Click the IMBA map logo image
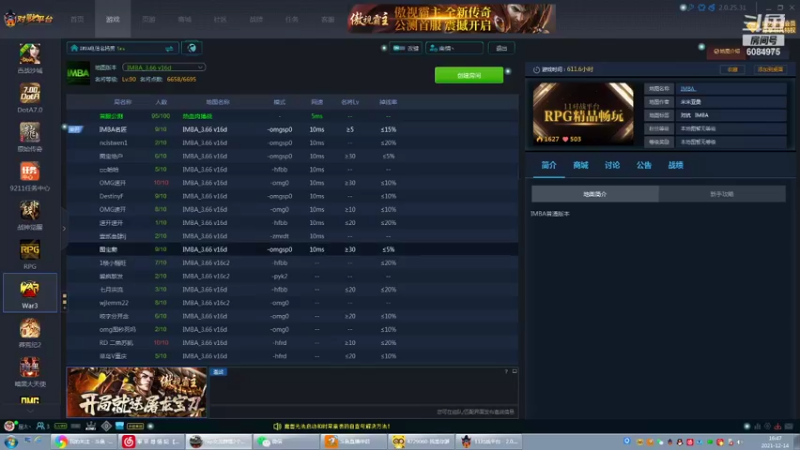This screenshot has width=800, height=450. click(78, 73)
